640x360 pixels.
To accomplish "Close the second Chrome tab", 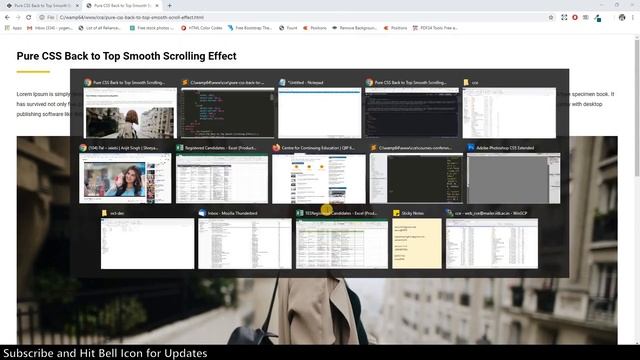I will pos(157,6).
